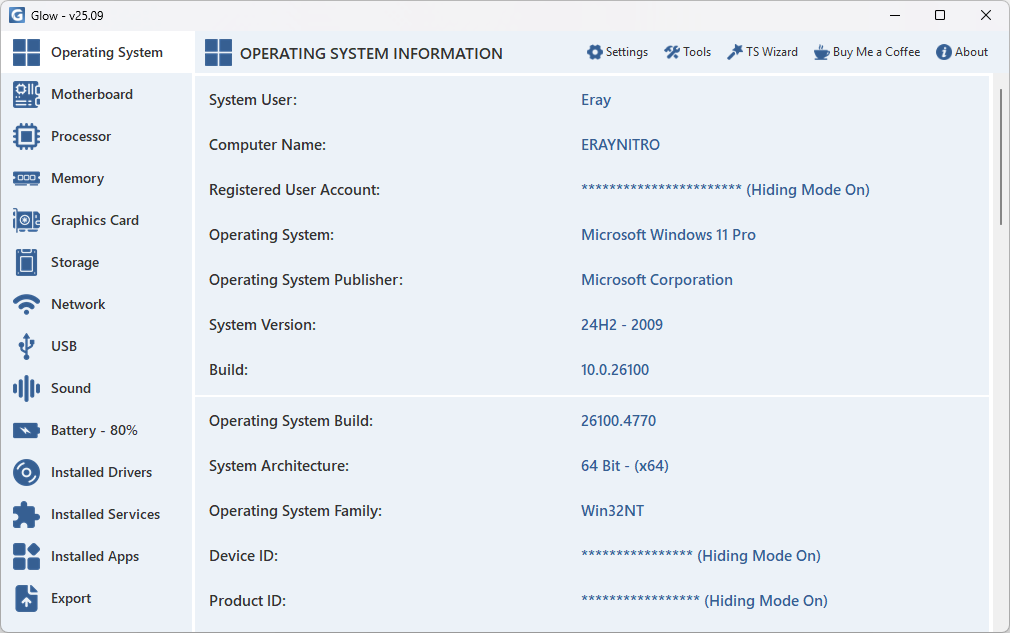Open the Battery - 80% section
The image size is (1010, 633).
(94, 430)
